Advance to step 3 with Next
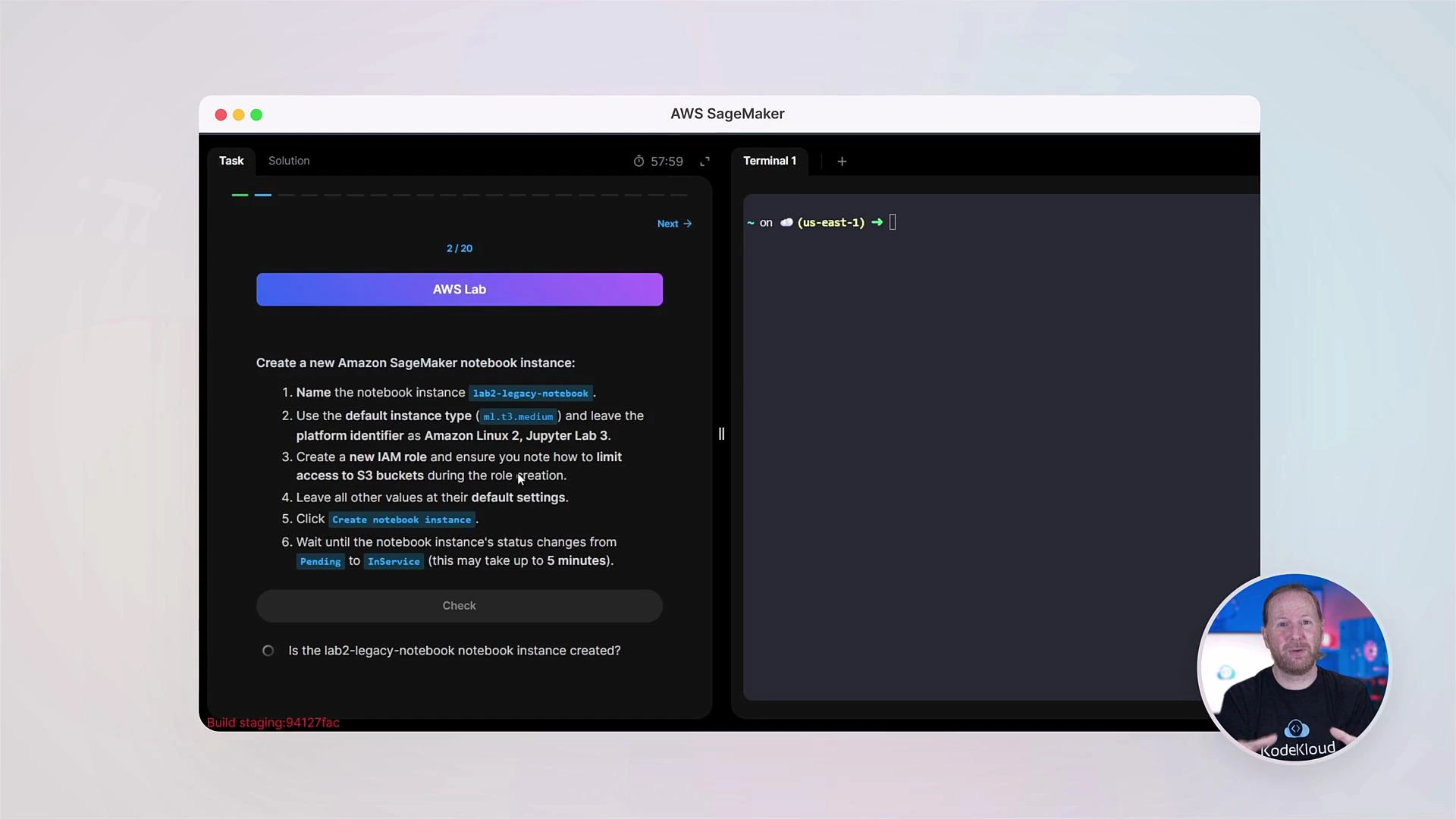This screenshot has width=1456, height=819. (x=667, y=223)
